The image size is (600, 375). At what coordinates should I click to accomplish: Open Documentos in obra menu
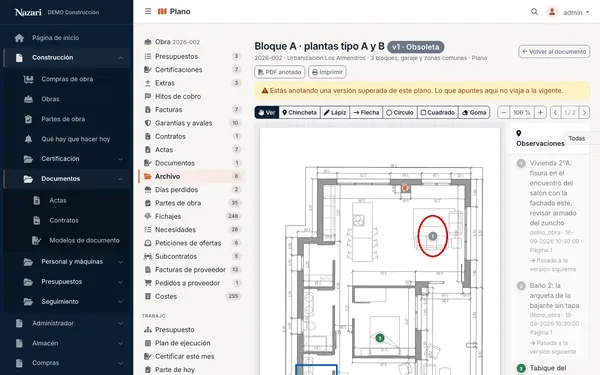coord(191,163)
